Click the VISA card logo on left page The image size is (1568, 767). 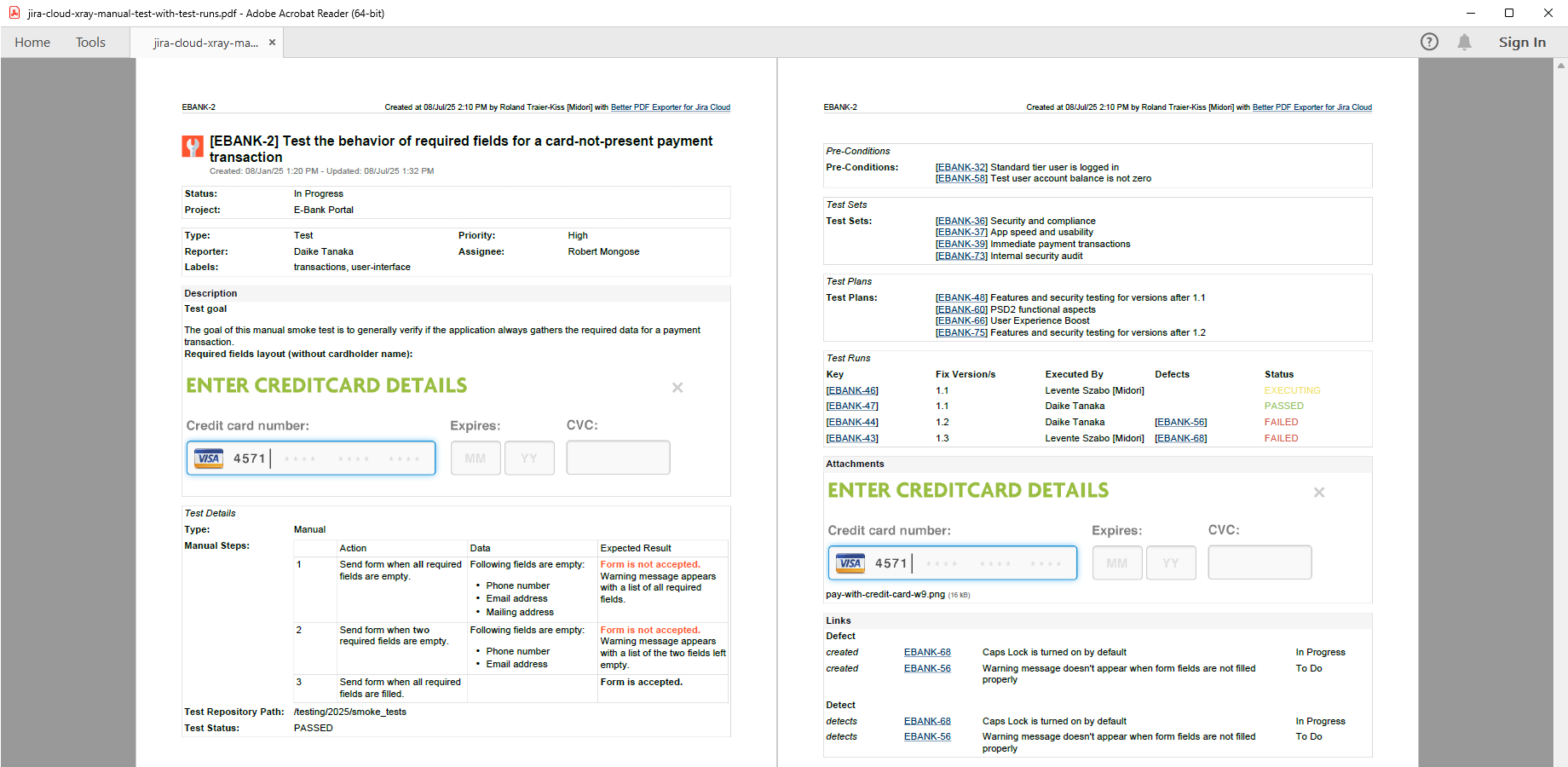(x=209, y=458)
